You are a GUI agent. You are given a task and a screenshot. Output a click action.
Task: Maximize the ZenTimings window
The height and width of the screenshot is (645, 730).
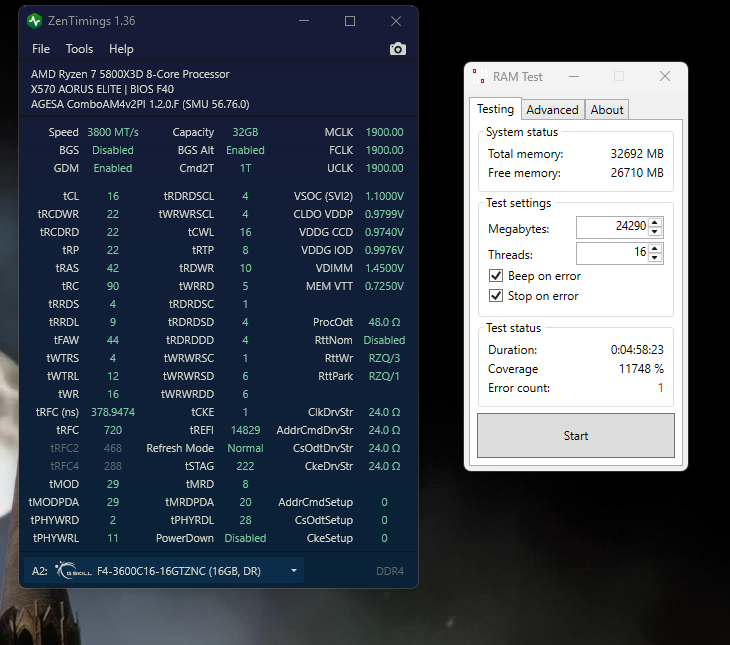click(x=350, y=21)
